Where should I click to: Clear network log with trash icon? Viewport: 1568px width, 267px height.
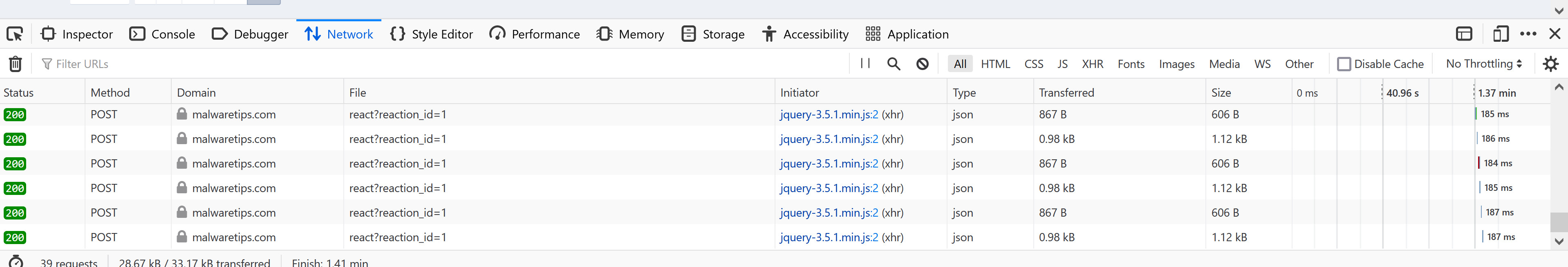pyautogui.click(x=15, y=64)
